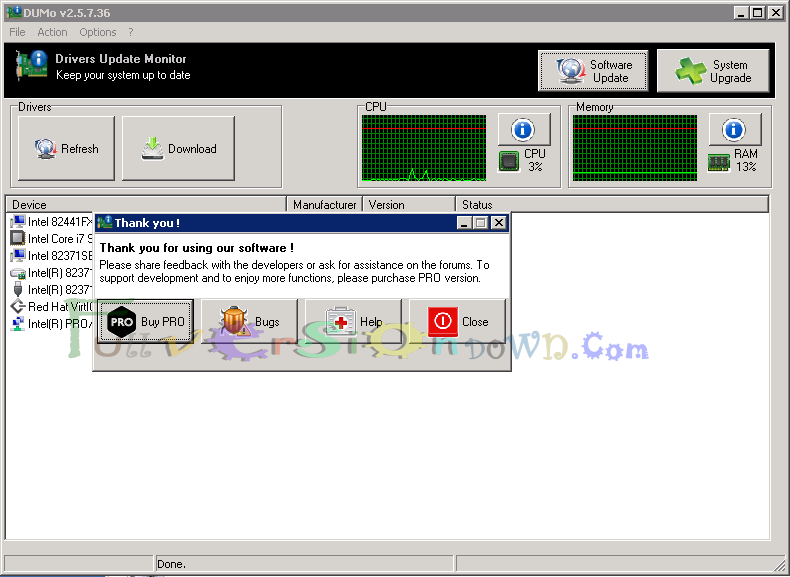Click the Buy PRO button

[x=145, y=322]
